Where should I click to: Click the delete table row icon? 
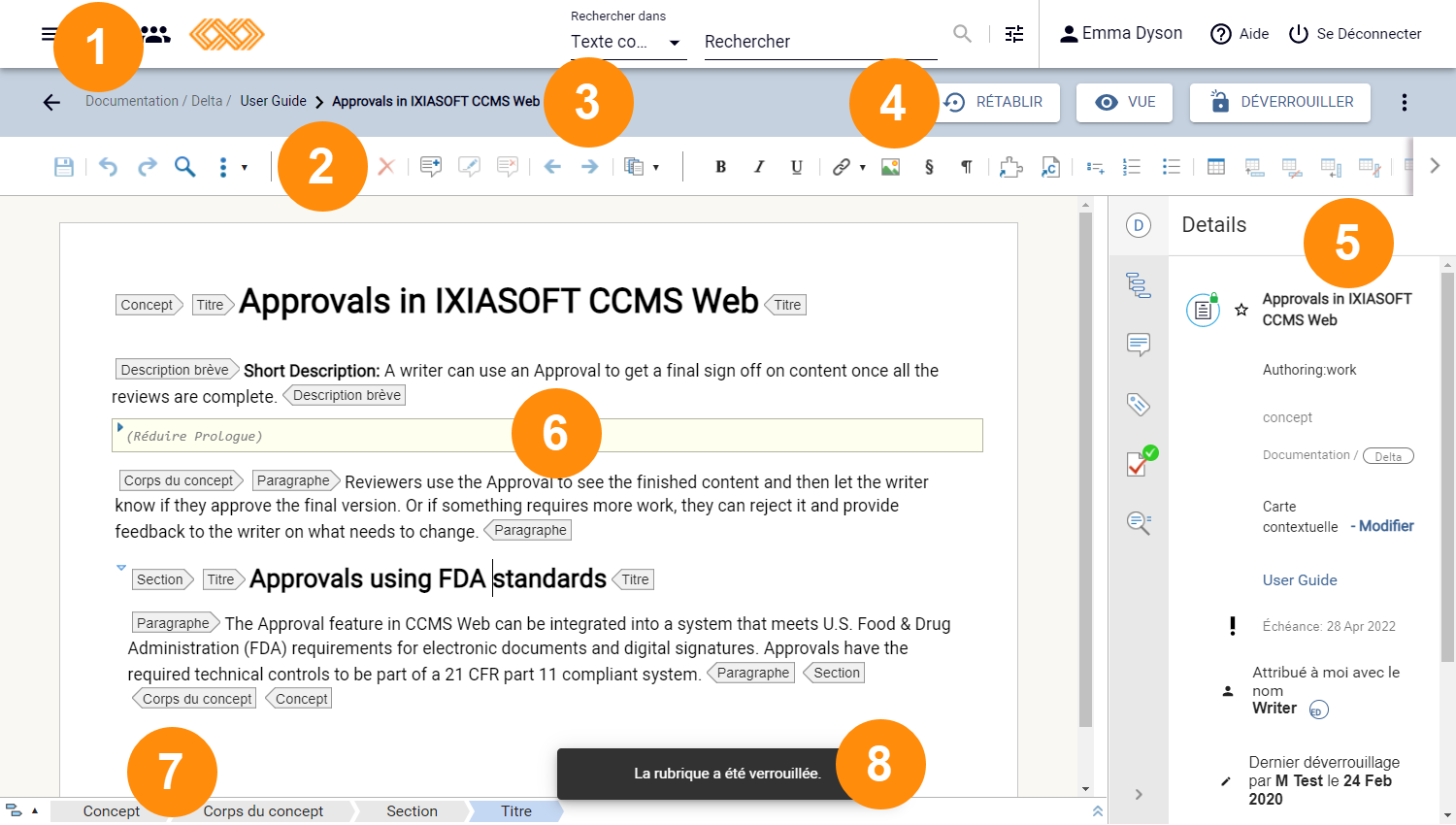coord(1292,168)
